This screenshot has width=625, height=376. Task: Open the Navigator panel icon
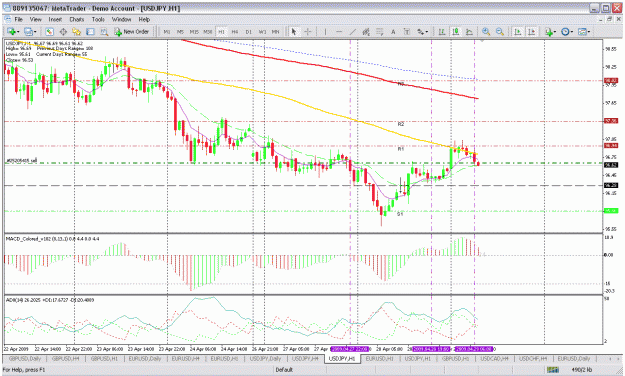(77, 31)
